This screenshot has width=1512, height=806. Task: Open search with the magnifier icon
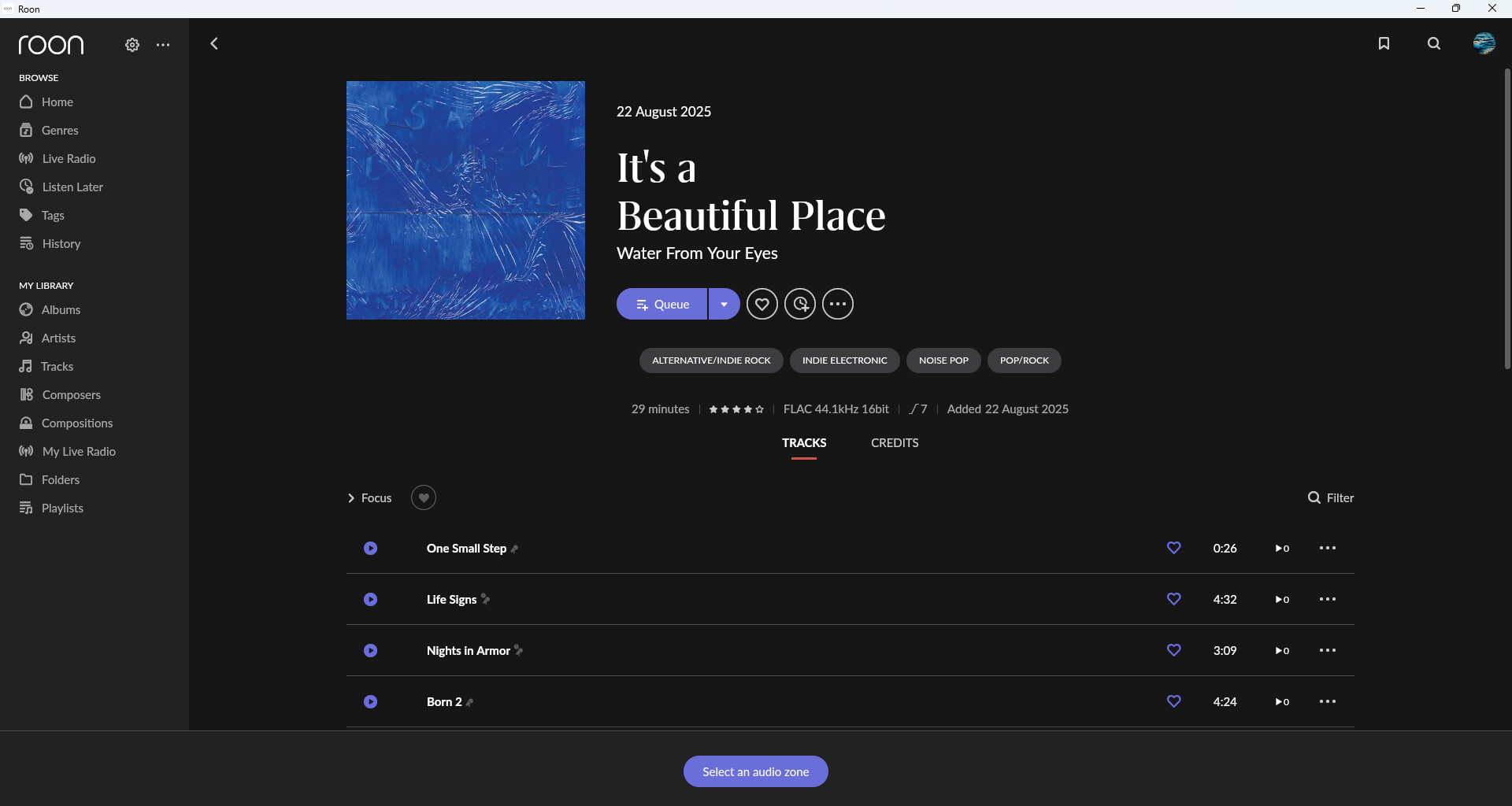(1434, 44)
